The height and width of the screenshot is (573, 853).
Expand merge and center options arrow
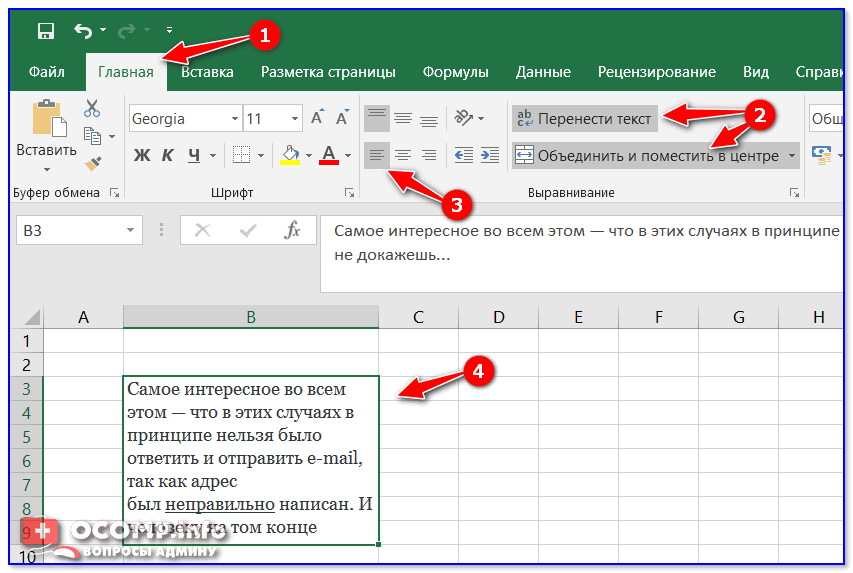pos(792,156)
